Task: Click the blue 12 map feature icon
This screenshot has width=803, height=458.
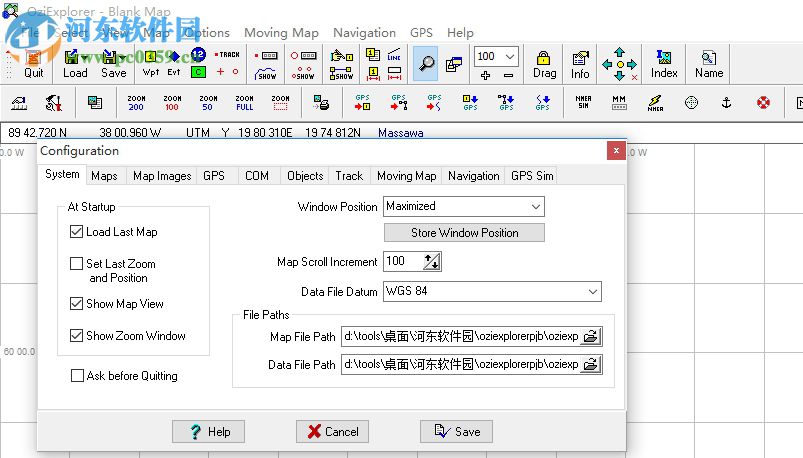Action: (198, 54)
